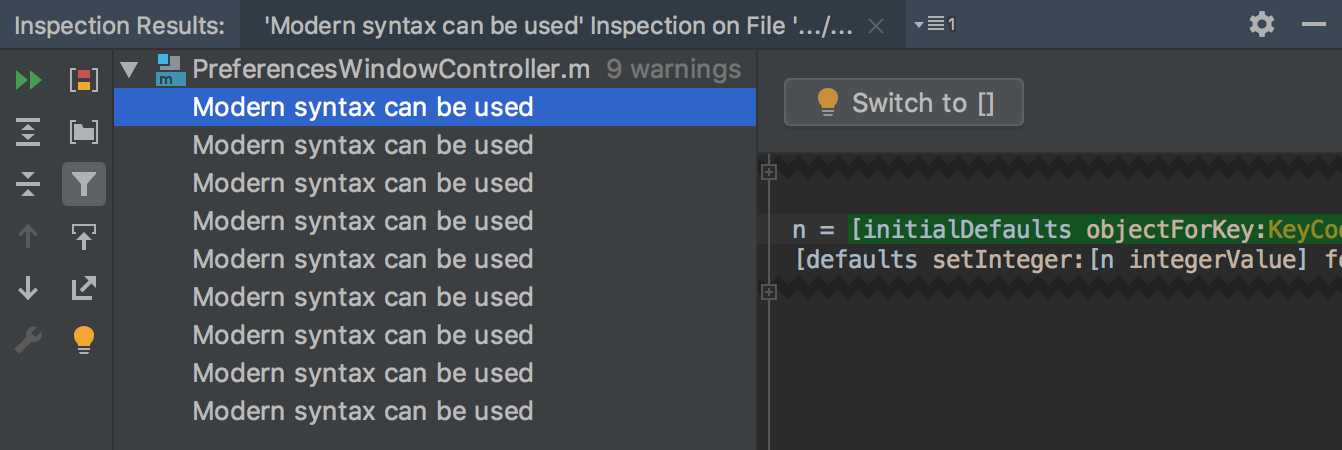The width and height of the screenshot is (1342, 450).
Task: Click Autoscroll to Source icon
Action: click(84, 236)
